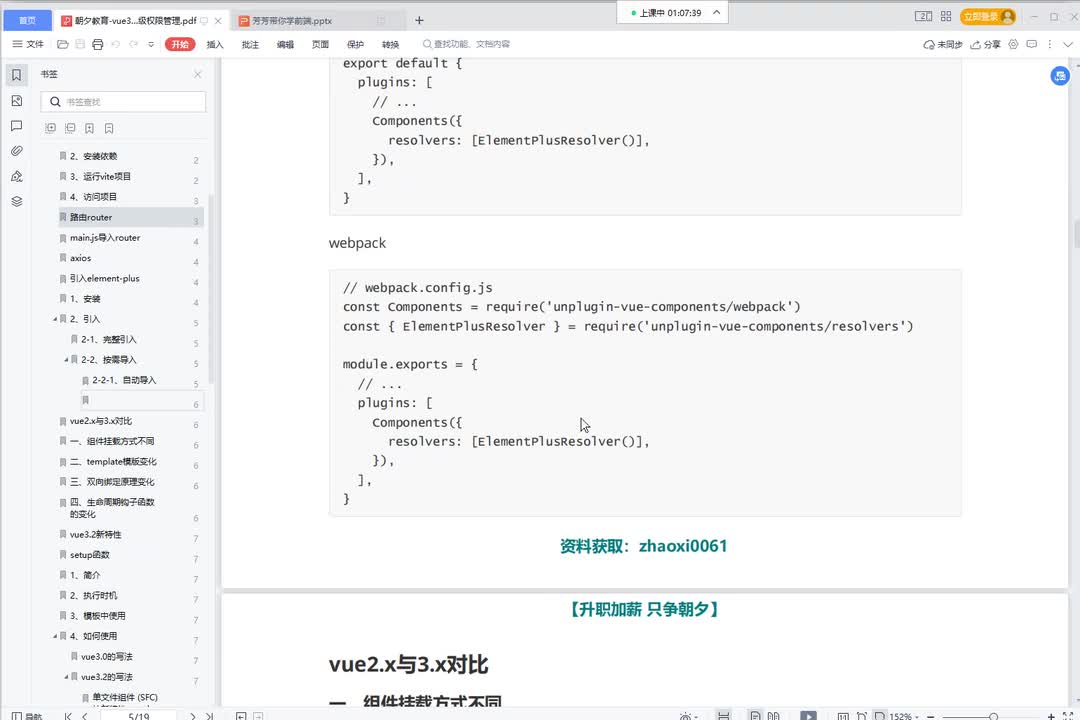Start the slideshow play button in the status bar
Screen dimensions: 1080x720
(x=809, y=716)
